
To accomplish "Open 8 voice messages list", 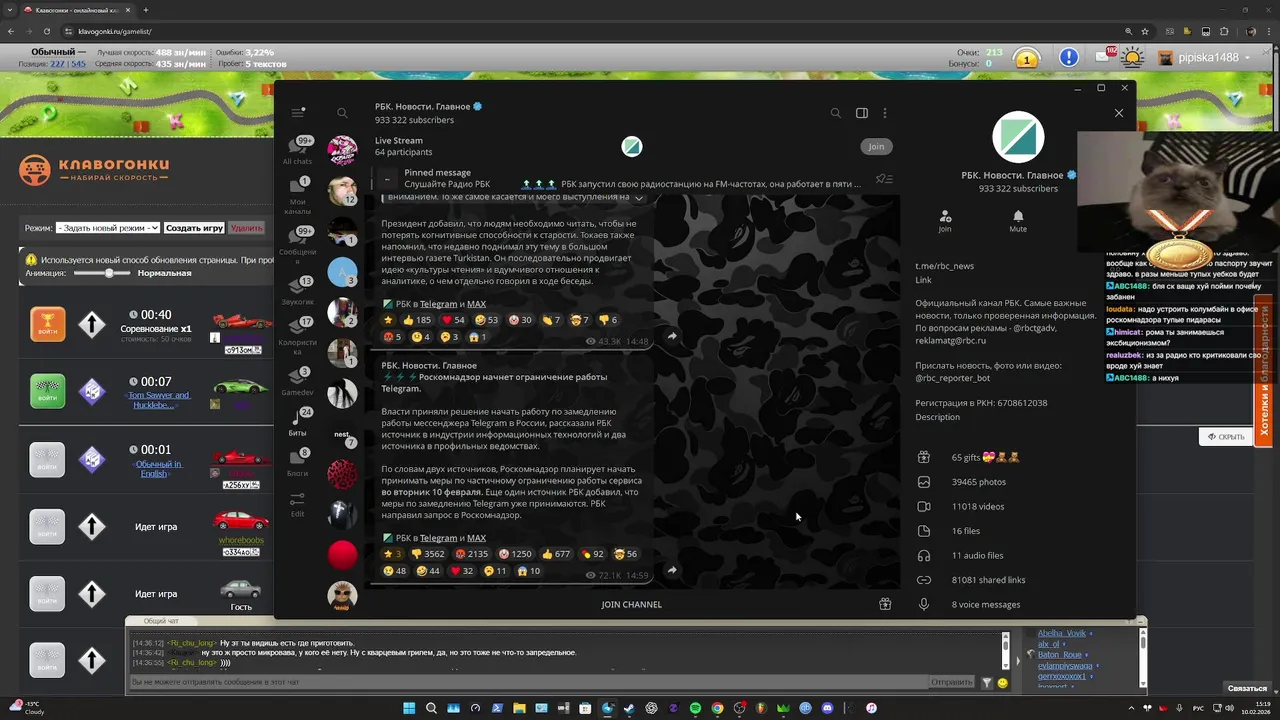I will pyautogui.click(x=1018, y=604).
